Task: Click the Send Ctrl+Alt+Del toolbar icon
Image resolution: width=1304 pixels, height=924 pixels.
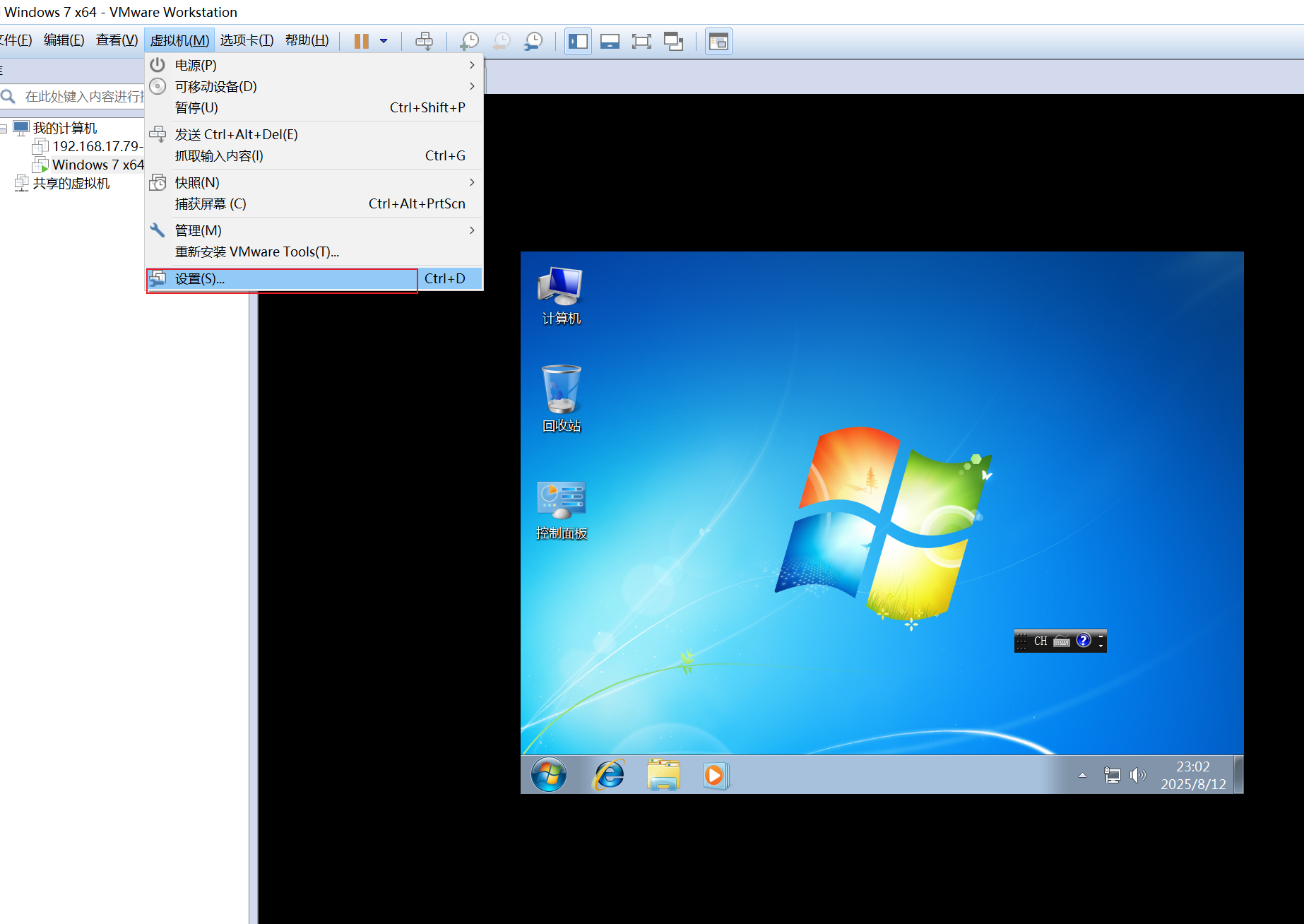Action: [424, 41]
